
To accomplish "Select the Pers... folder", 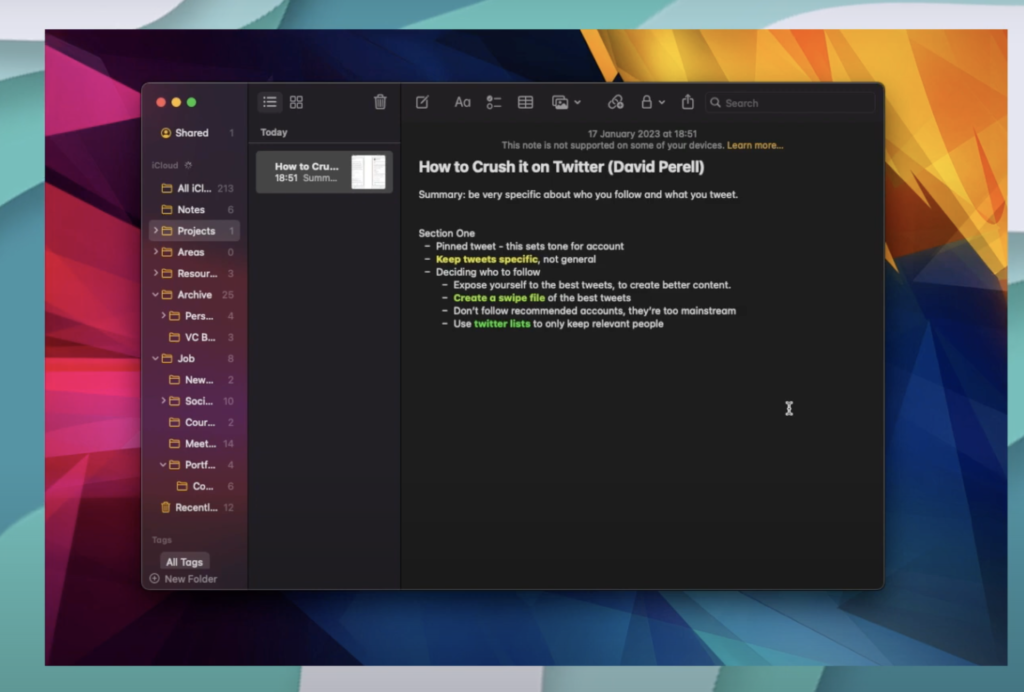I will [195, 315].
